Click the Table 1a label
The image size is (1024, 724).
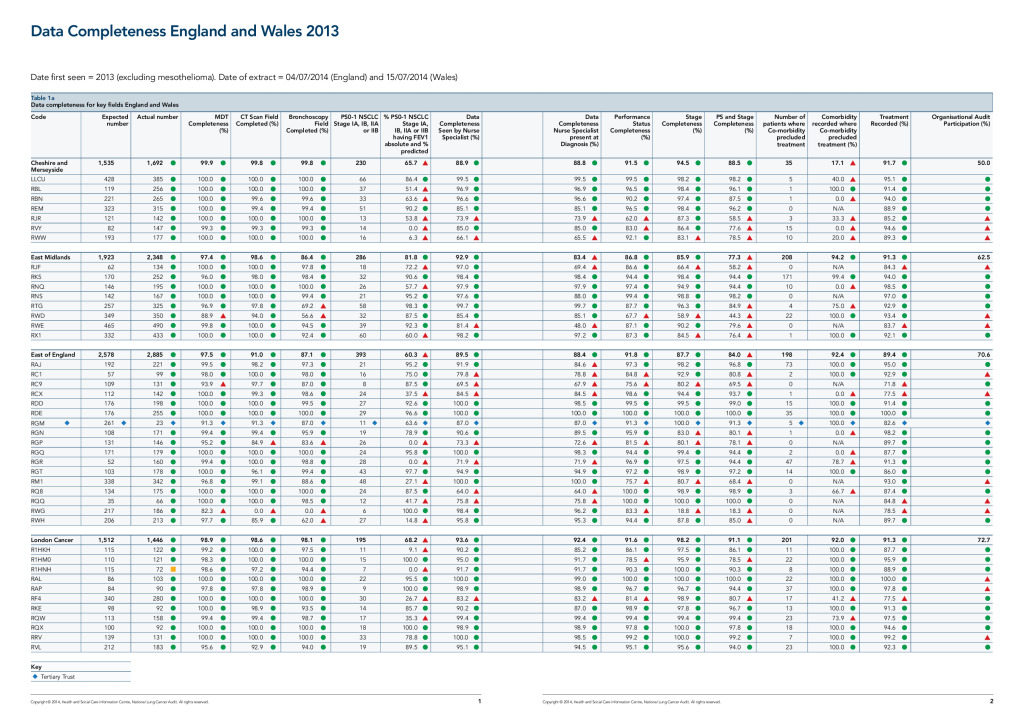click(x=43, y=97)
